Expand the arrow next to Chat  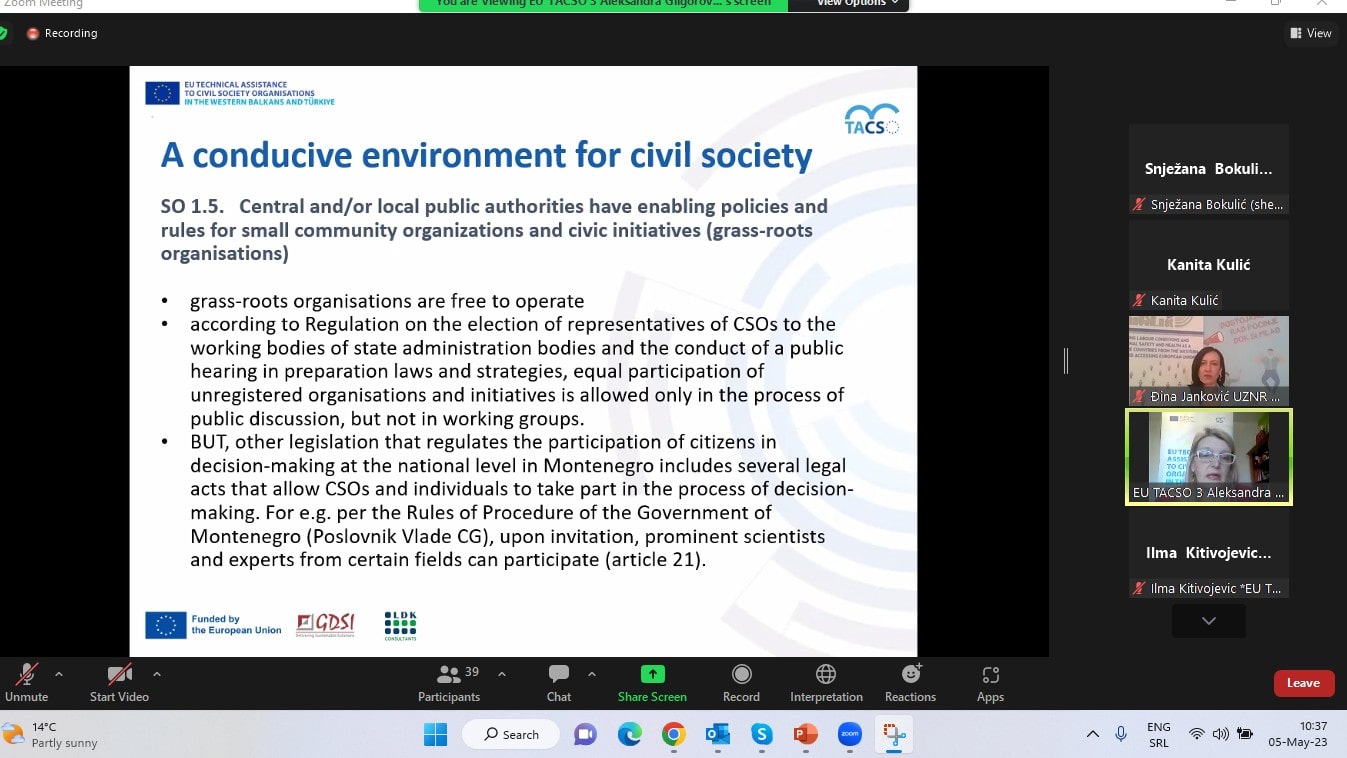coord(592,674)
